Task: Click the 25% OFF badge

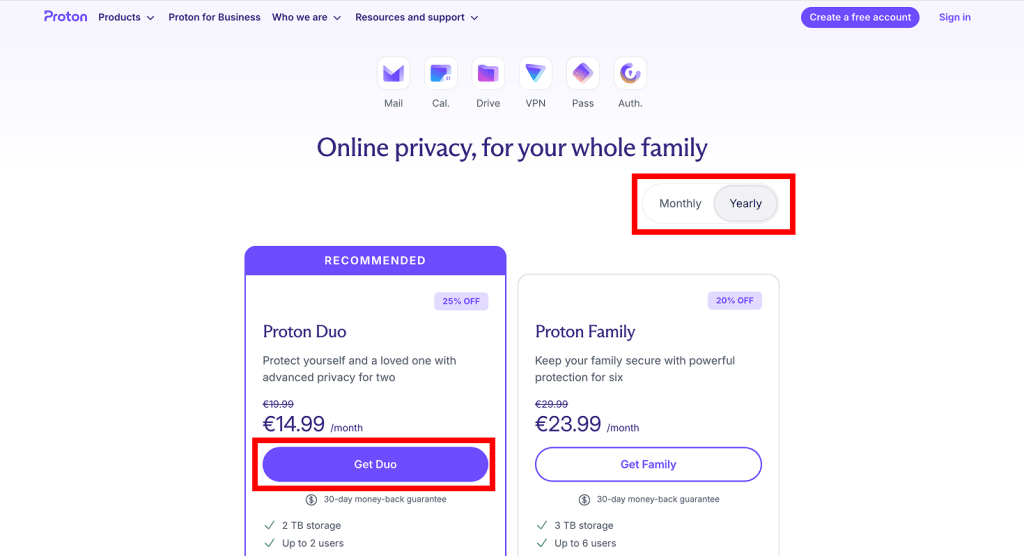Action: 461,301
